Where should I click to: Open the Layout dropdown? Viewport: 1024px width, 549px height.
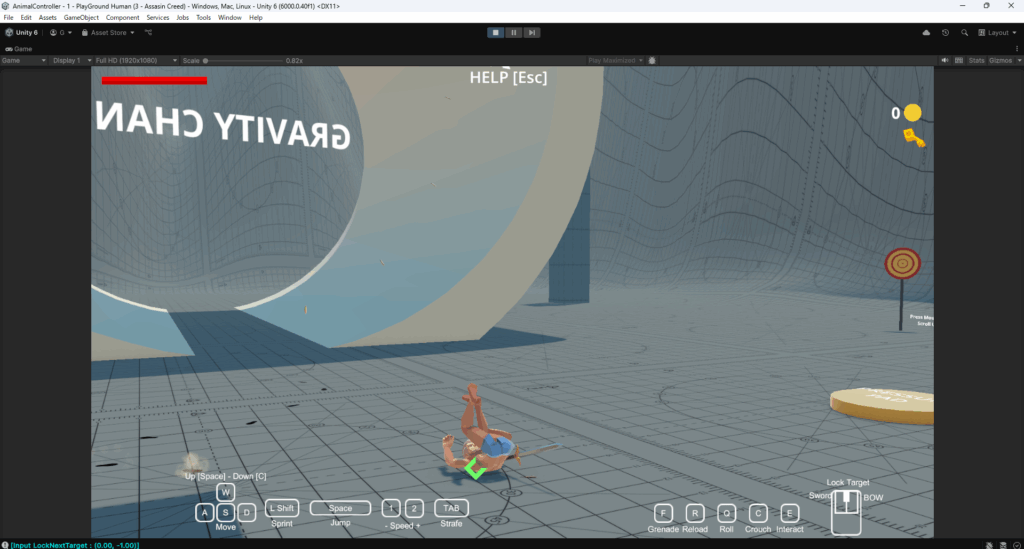[x=997, y=33]
